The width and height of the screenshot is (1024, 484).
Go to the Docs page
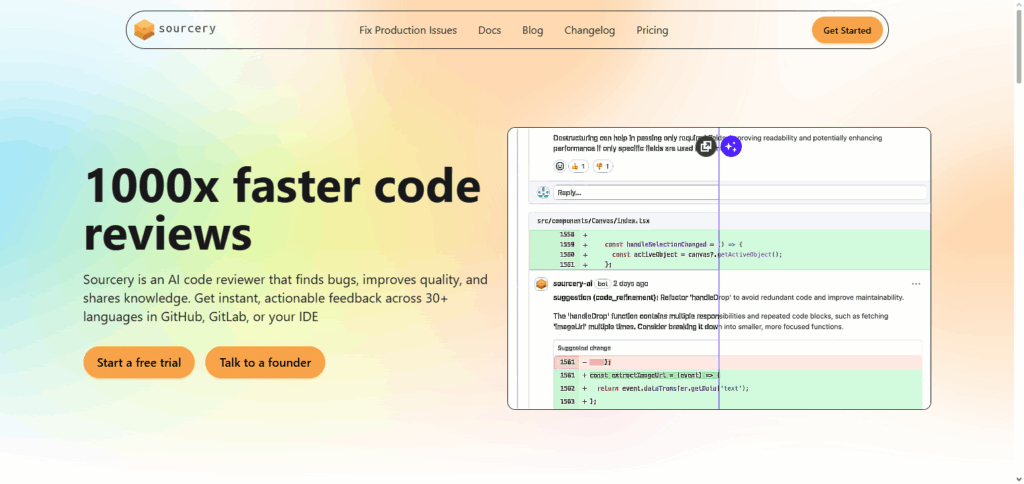click(489, 30)
